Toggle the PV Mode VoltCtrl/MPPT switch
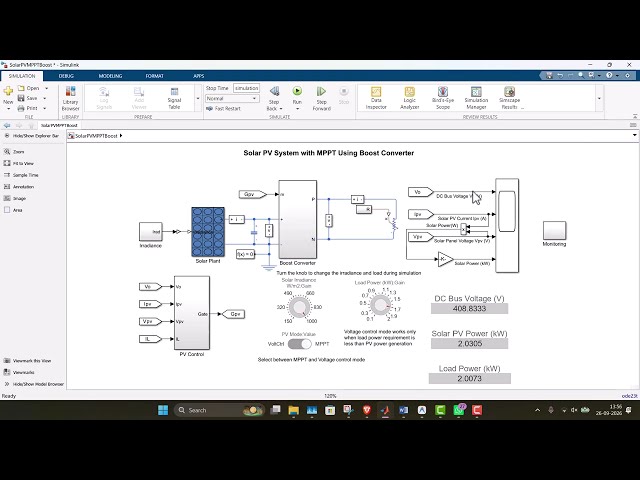This screenshot has width=640, height=480. click(x=300, y=344)
